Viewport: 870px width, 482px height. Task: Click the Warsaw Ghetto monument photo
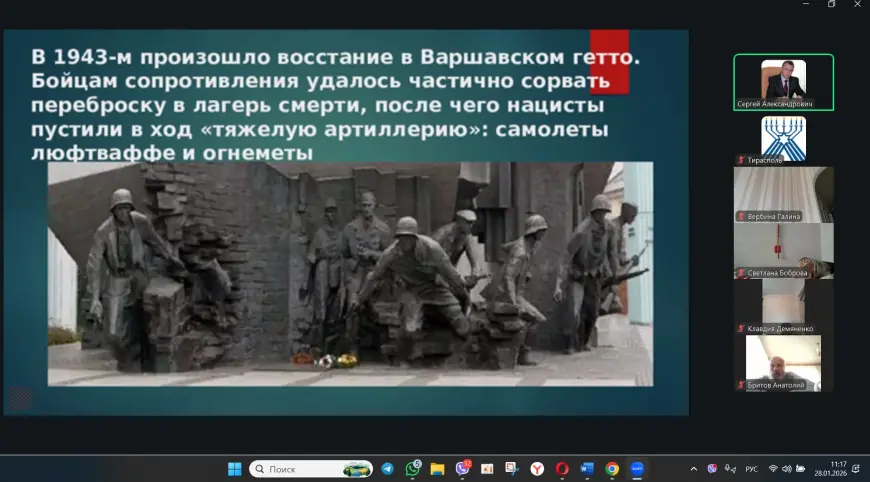click(x=350, y=274)
